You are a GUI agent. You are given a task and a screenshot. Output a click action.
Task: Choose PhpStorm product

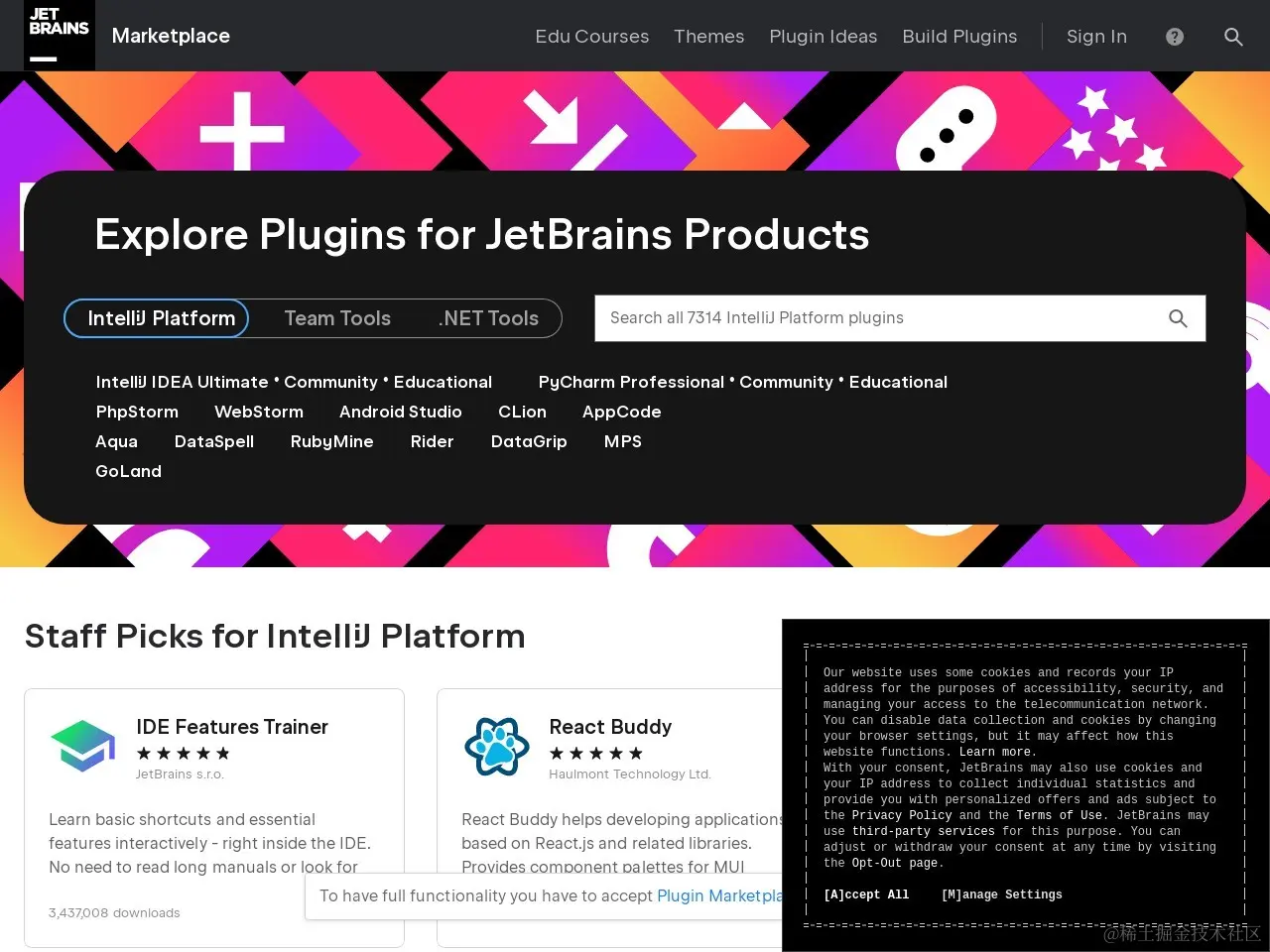tap(137, 412)
